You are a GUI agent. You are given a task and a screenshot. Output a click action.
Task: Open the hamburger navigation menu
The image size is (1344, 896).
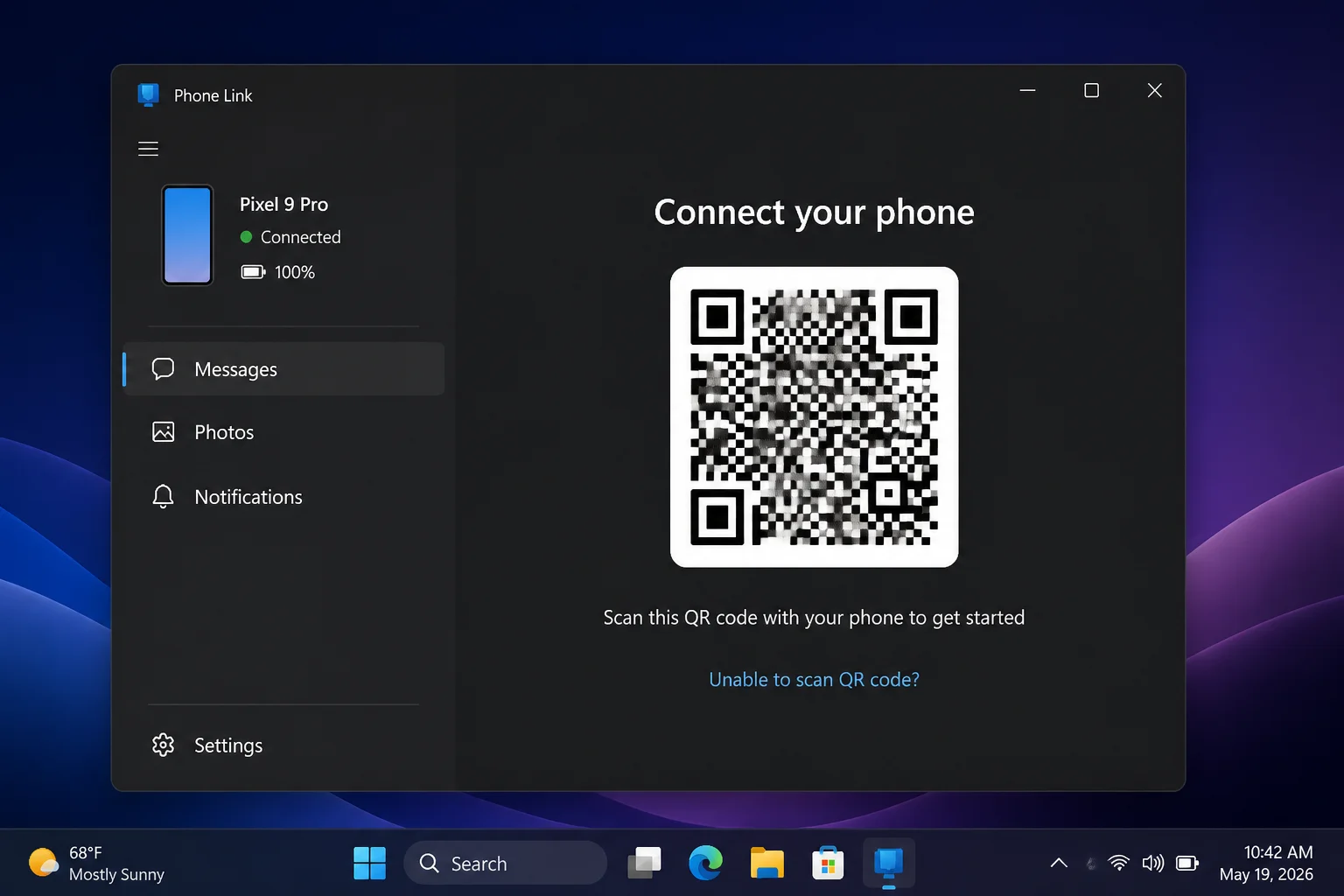(x=148, y=149)
